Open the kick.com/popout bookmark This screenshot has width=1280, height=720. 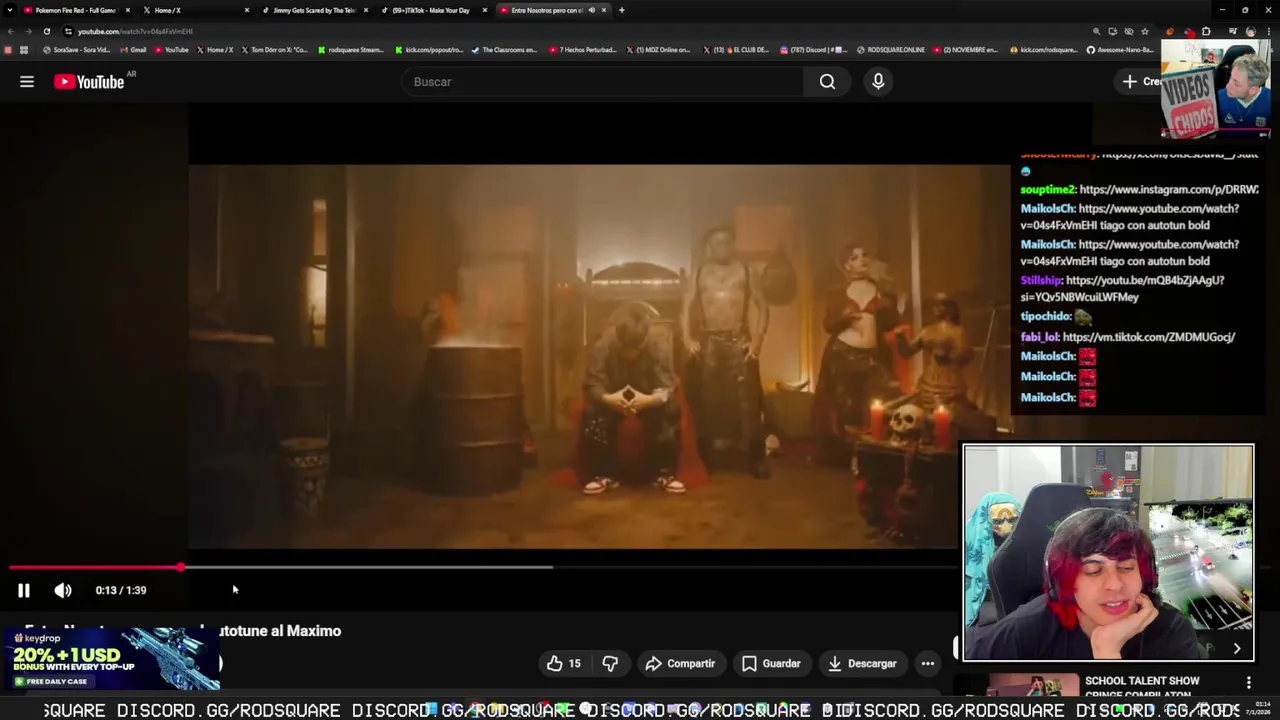pos(430,50)
